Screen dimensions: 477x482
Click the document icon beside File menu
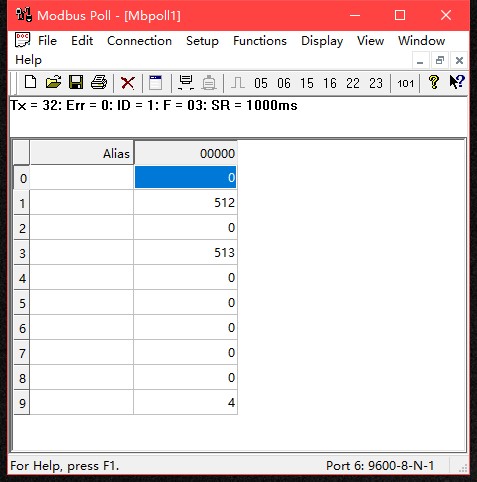tap(22, 40)
